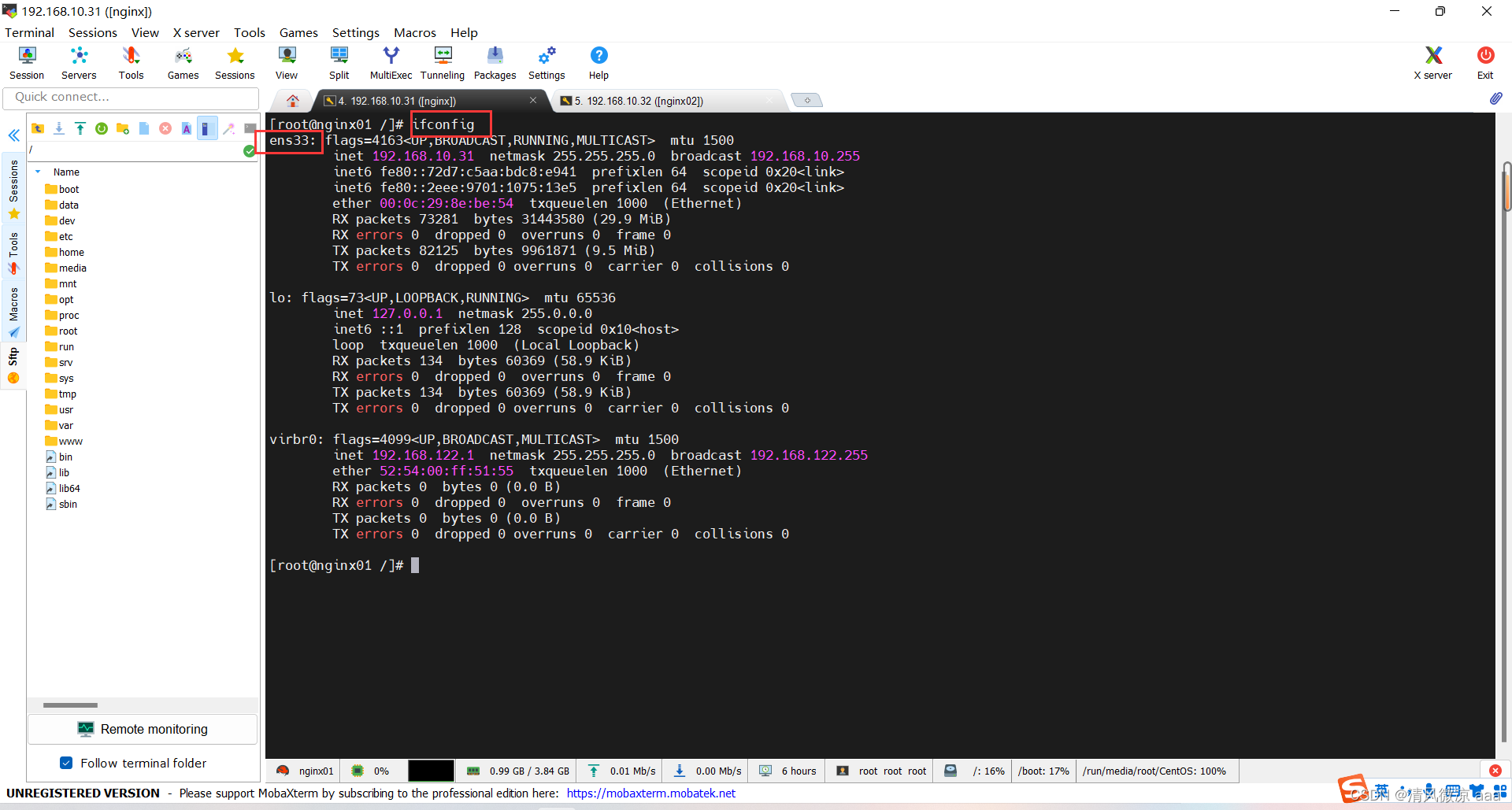Click the SFTP download files arrow icon

click(x=59, y=128)
